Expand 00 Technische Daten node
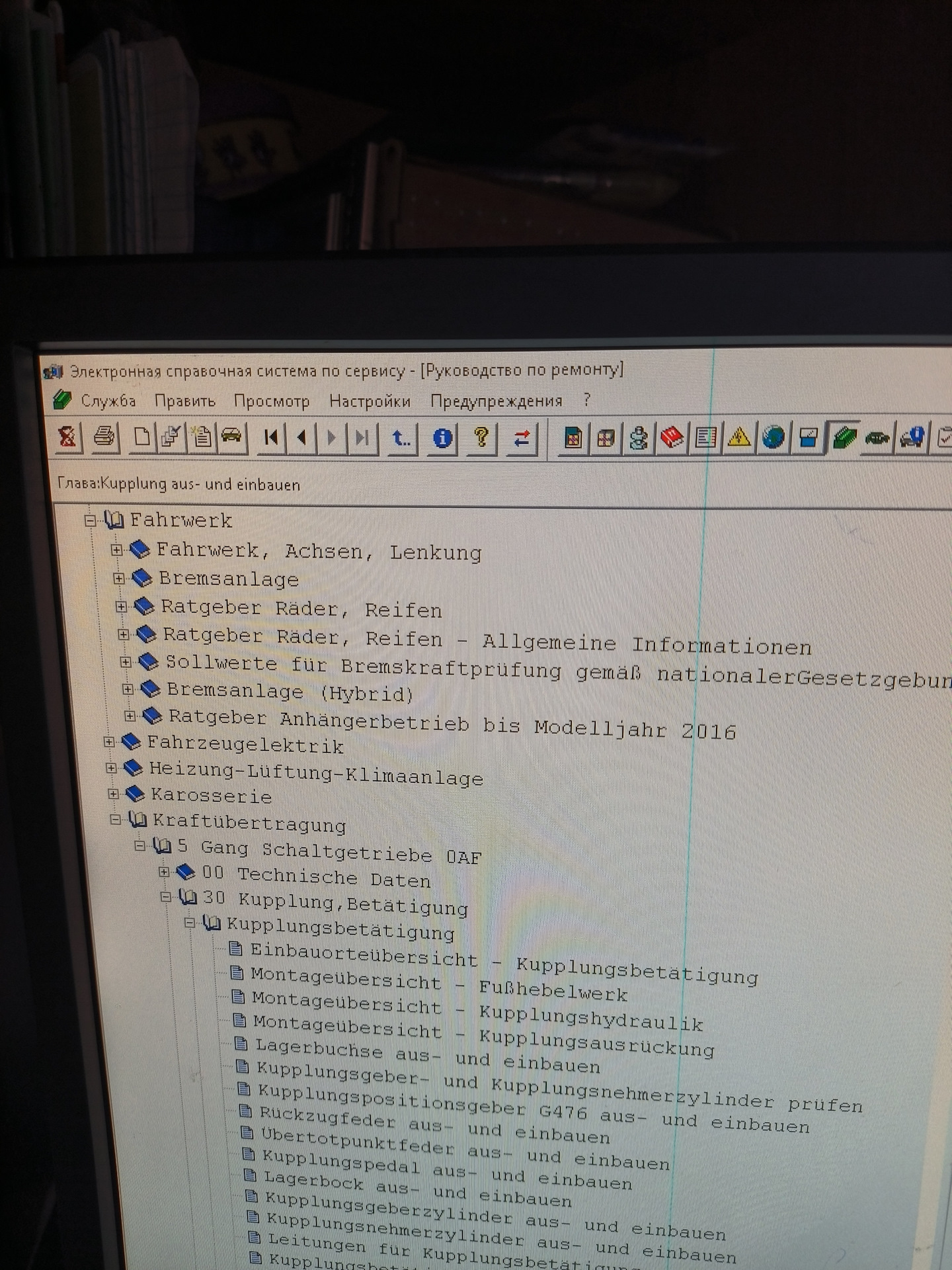The width and height of the screenshot is (952, 1270). (165, 872)
